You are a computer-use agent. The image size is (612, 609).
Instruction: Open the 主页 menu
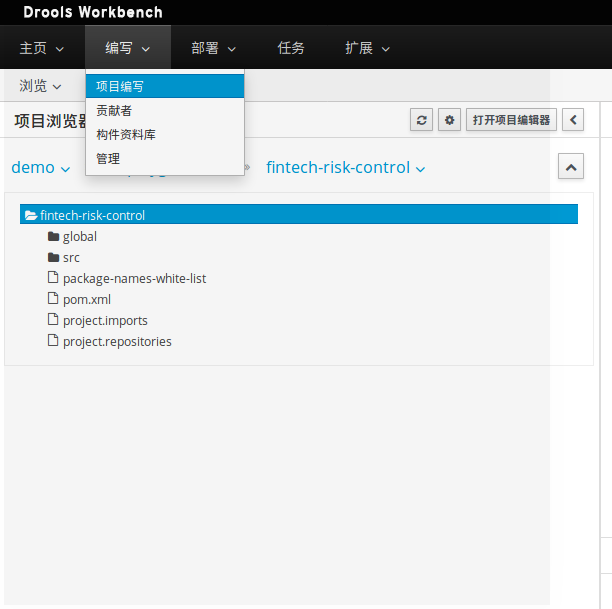42,48
